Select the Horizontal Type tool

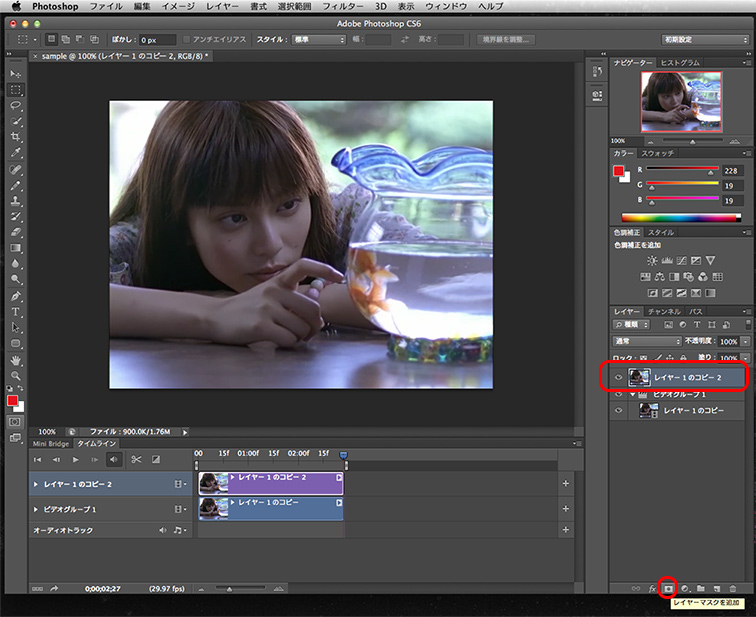[x=15, y=312]
